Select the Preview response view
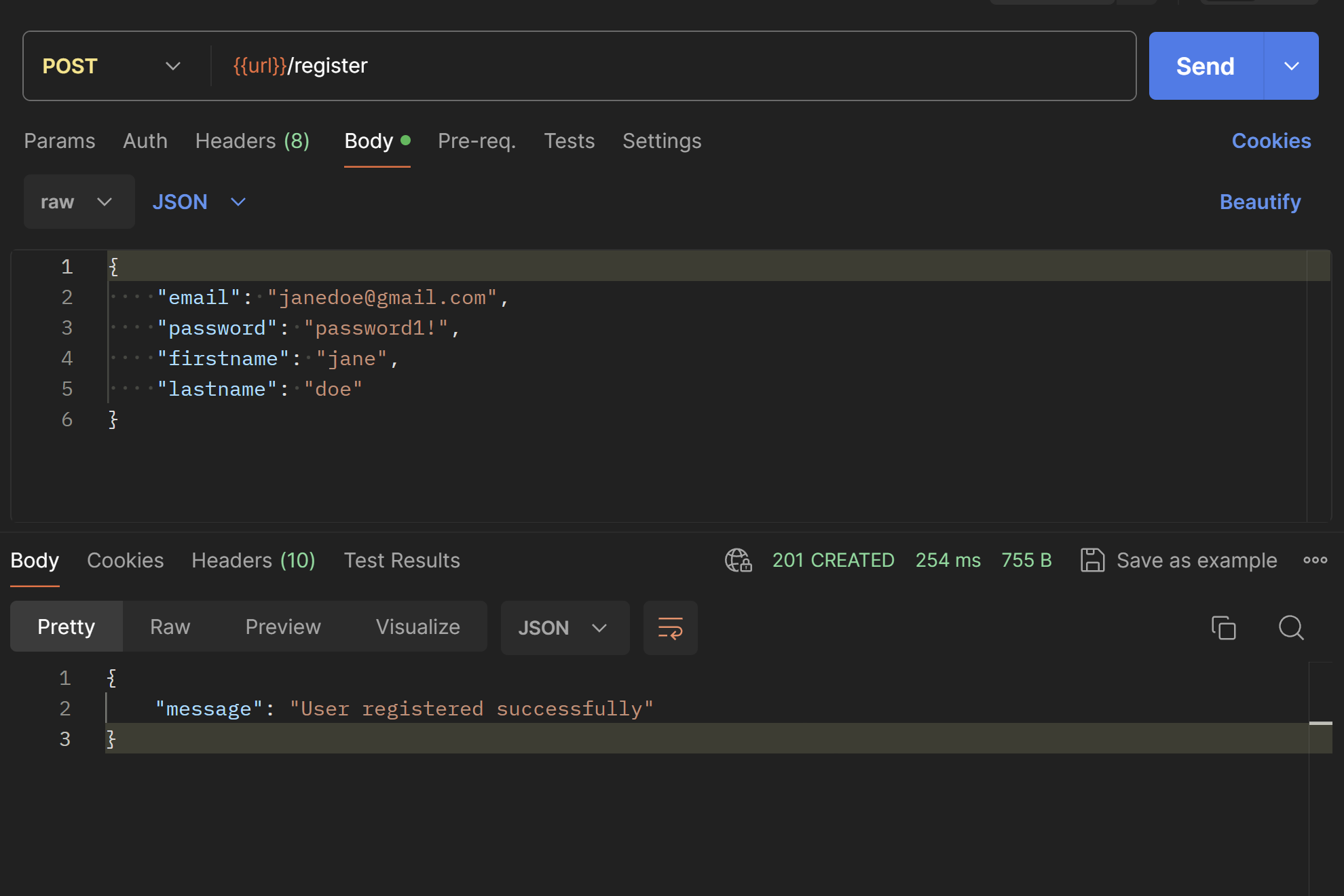The height and width of the screenshot is (896, 1344). (282, 627)
